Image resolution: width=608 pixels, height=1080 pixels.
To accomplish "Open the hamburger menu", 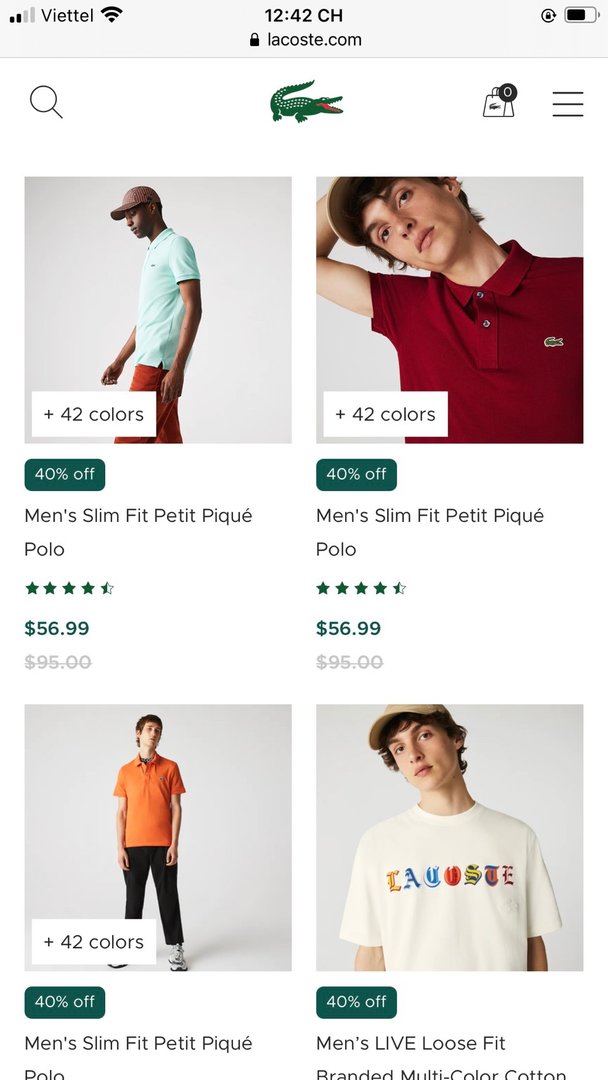I will (x=567, y=104).
